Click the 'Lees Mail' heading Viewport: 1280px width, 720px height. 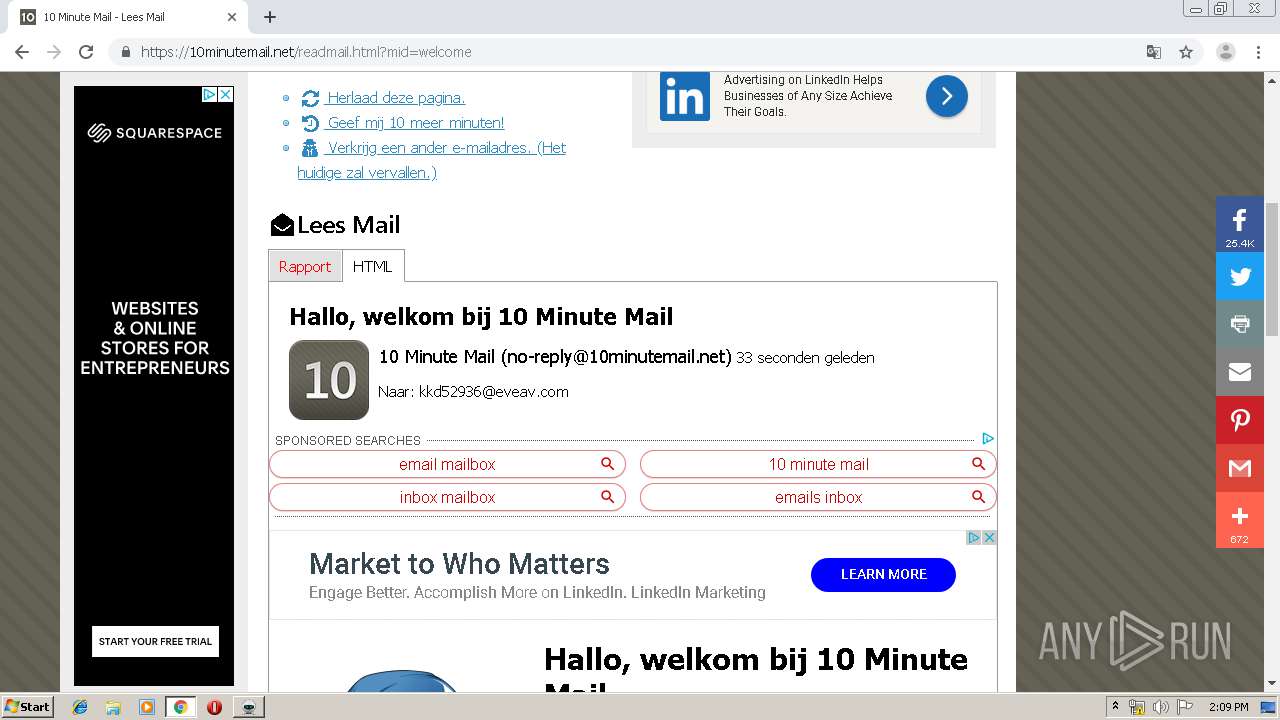[348, 225]
